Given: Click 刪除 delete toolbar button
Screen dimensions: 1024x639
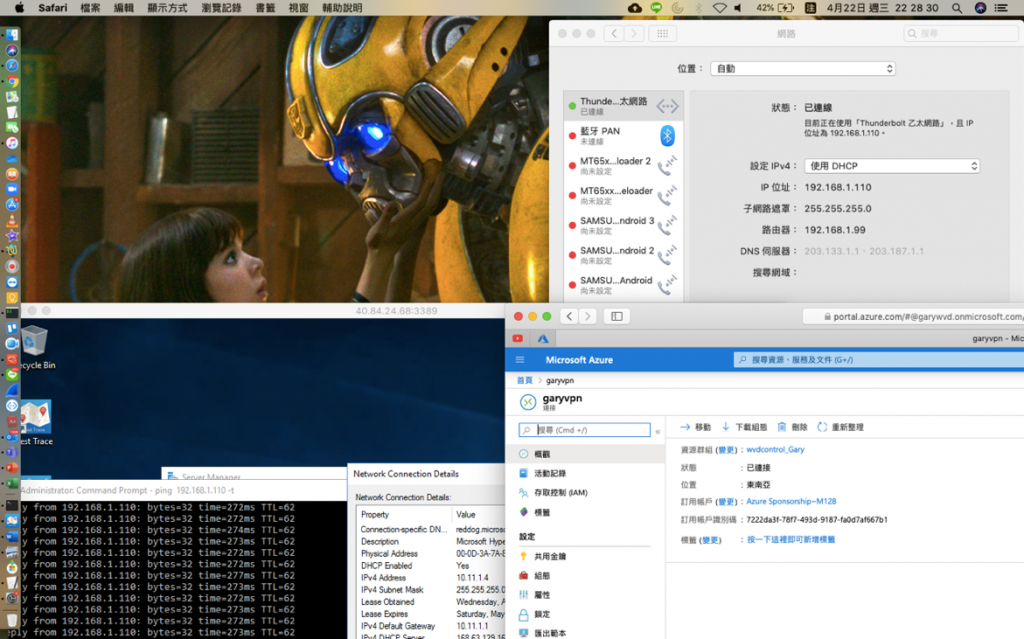Looking at the screenshot, I should tap(792, 427).
